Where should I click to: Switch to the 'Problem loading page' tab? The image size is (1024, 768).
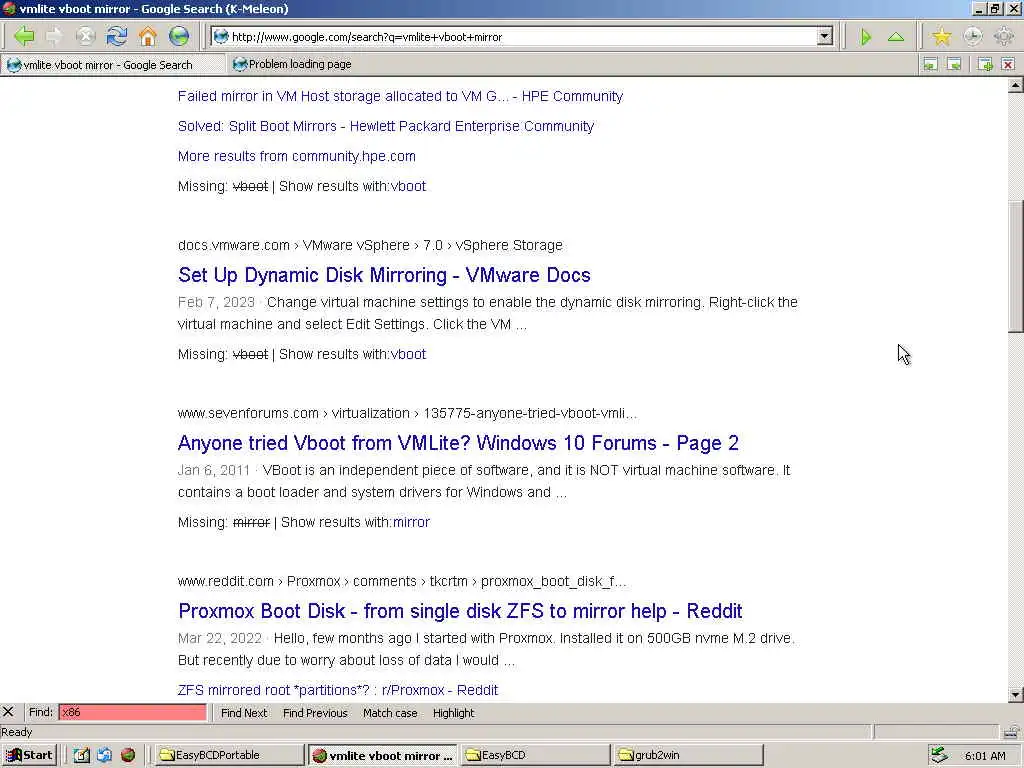[293, 64]
